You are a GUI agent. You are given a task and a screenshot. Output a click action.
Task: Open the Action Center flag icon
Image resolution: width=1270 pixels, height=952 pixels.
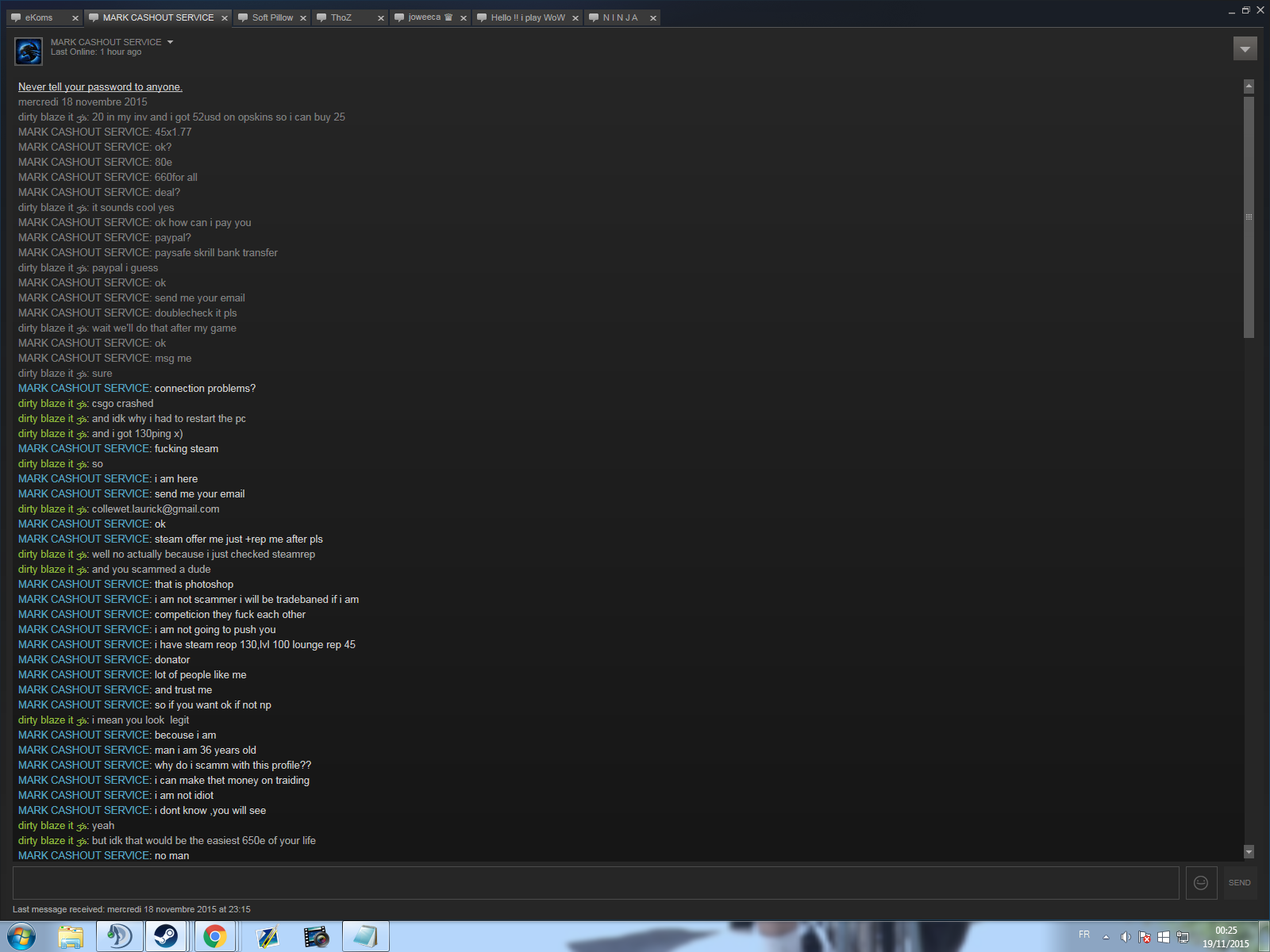tap(1144, 937)
